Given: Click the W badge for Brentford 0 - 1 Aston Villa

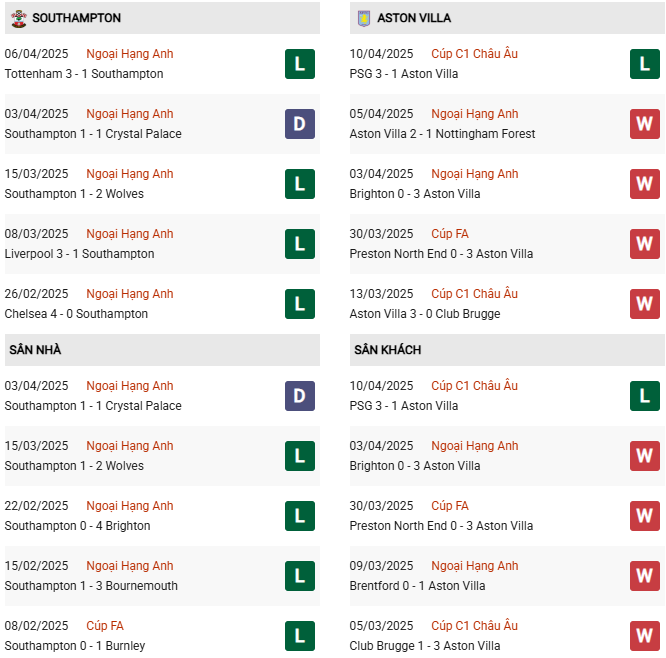Looking at the screenshot, I should pos(645,576).
